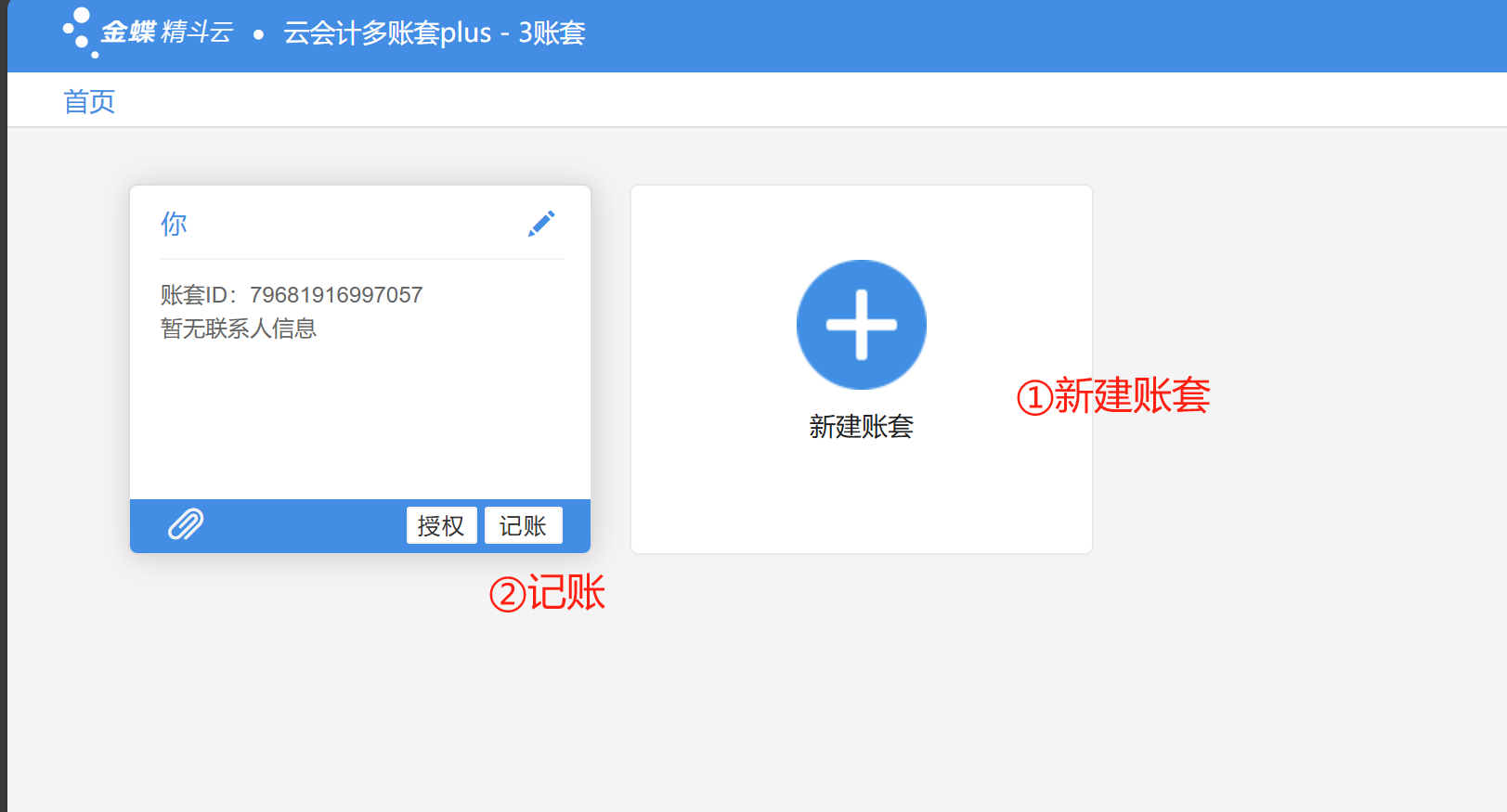The width and height of the screenshot is (1507, 812).
Task: Click the pencil edit icon on account card
Action: [x=541, y=224]
